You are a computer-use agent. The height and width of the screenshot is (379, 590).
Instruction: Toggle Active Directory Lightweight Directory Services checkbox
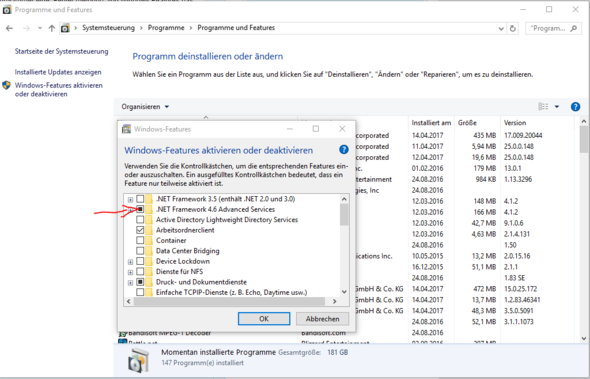tap(140, 219)
